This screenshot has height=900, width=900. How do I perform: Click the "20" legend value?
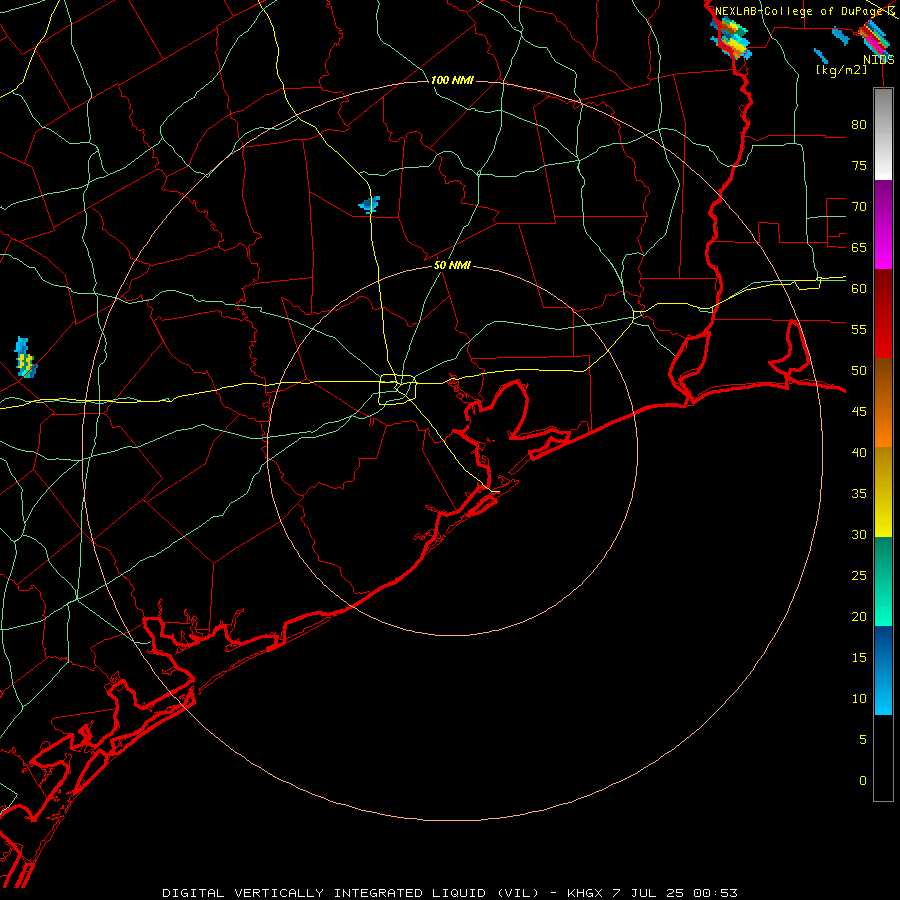(x=859, y=617)
